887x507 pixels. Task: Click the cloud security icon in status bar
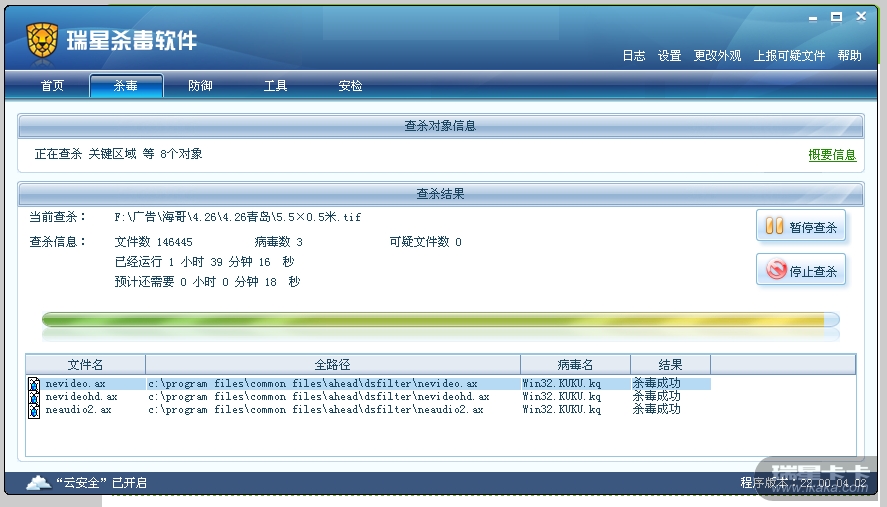[x=38, y=483]
